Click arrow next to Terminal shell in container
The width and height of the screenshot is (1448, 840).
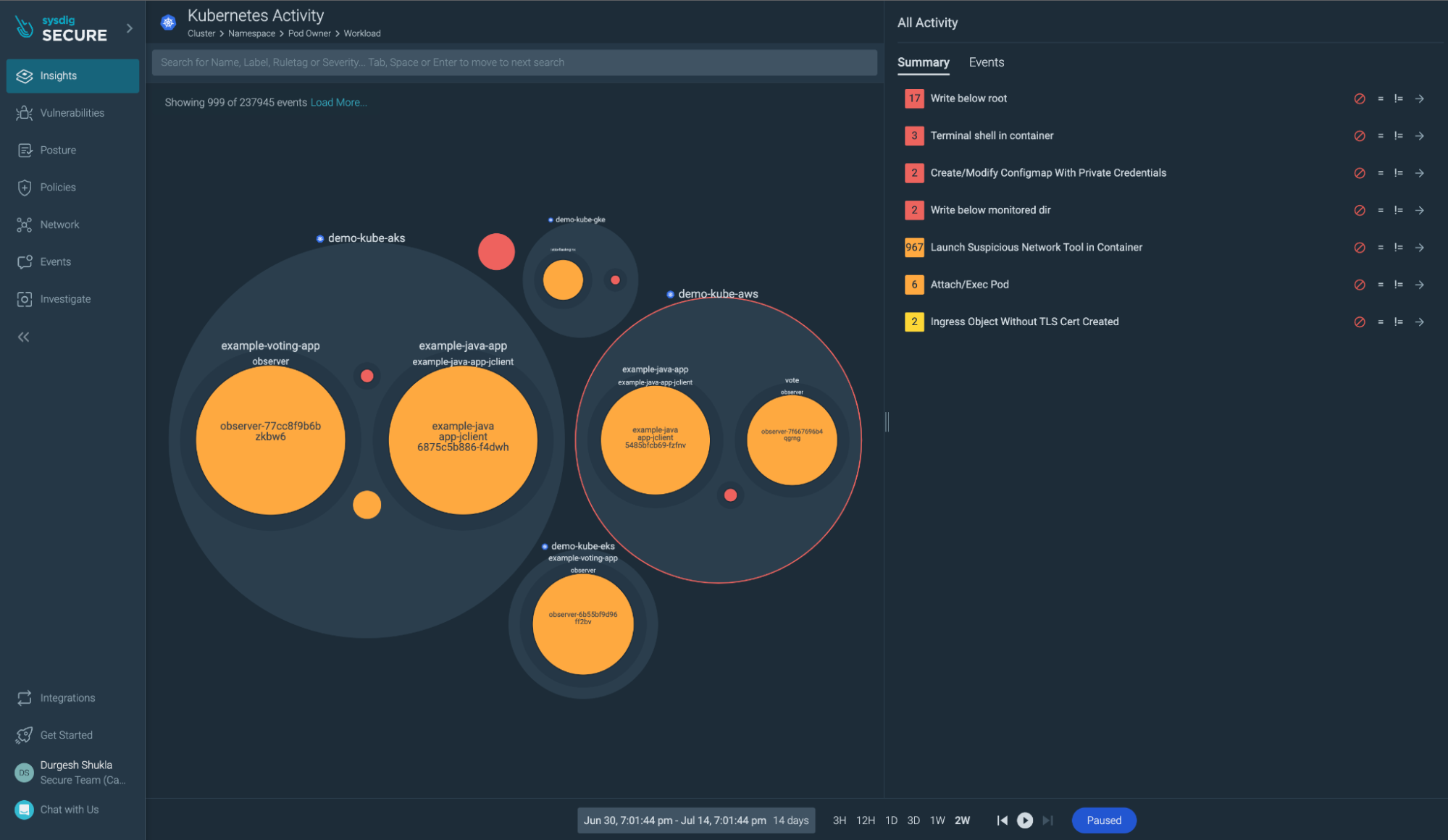point(1420,136)
